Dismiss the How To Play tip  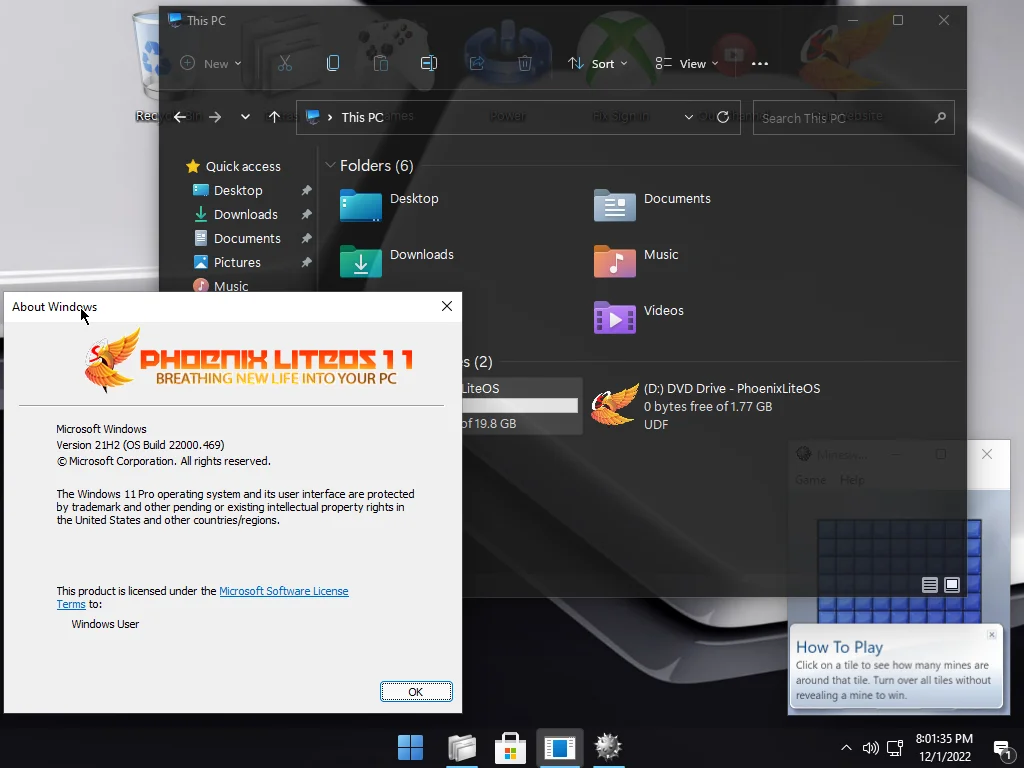(991, 634)
